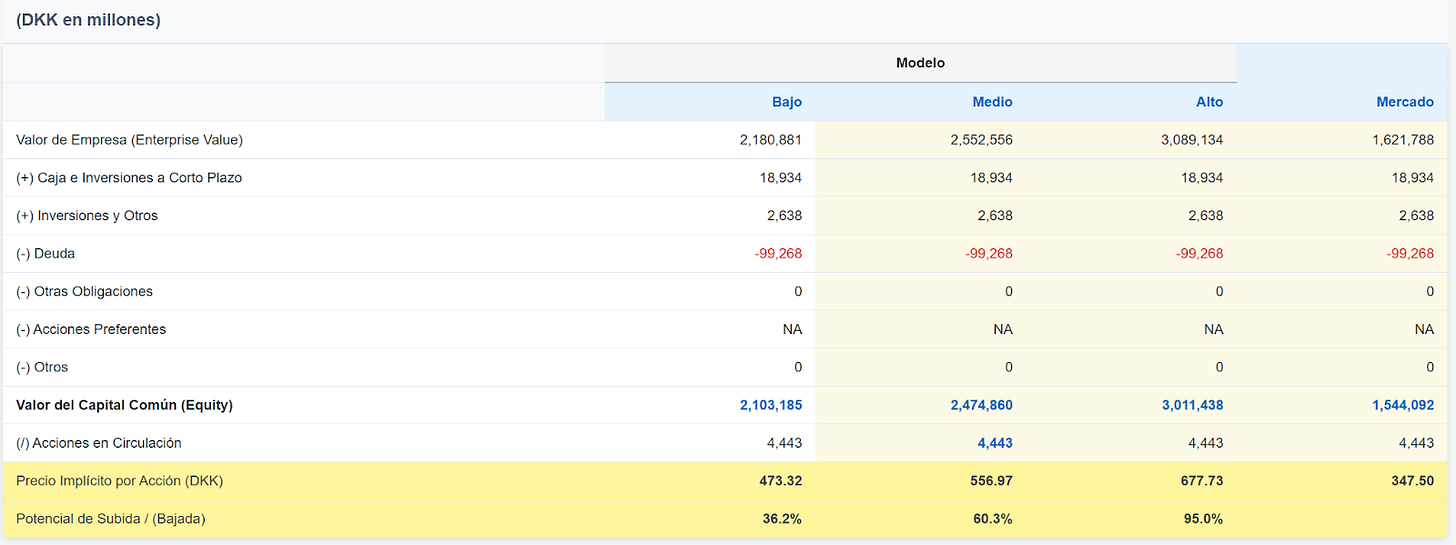This screenshot has height=545, width=1456.
Task: Click "Precio Implícito por Acción (DKK)" label
Action: point(119,481)
